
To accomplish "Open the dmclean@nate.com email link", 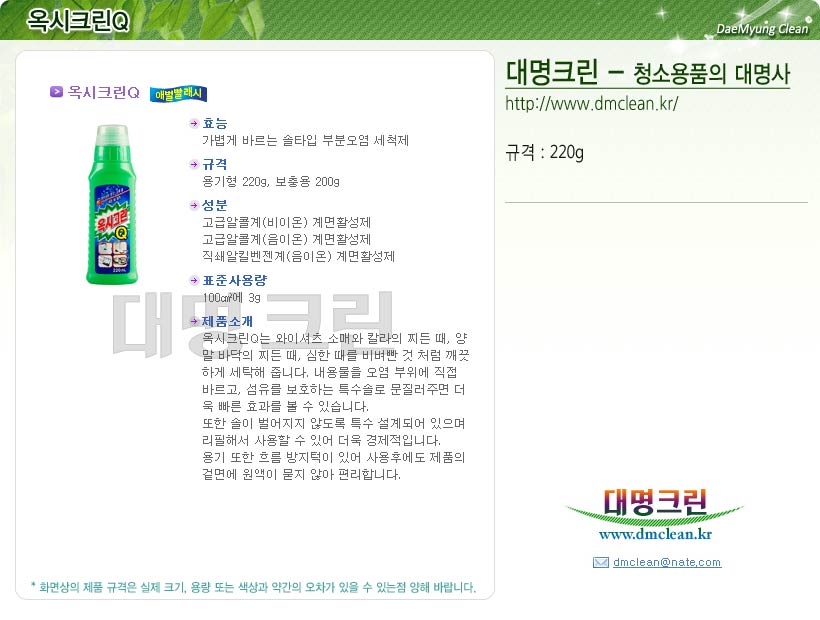I will coord(667,562).
